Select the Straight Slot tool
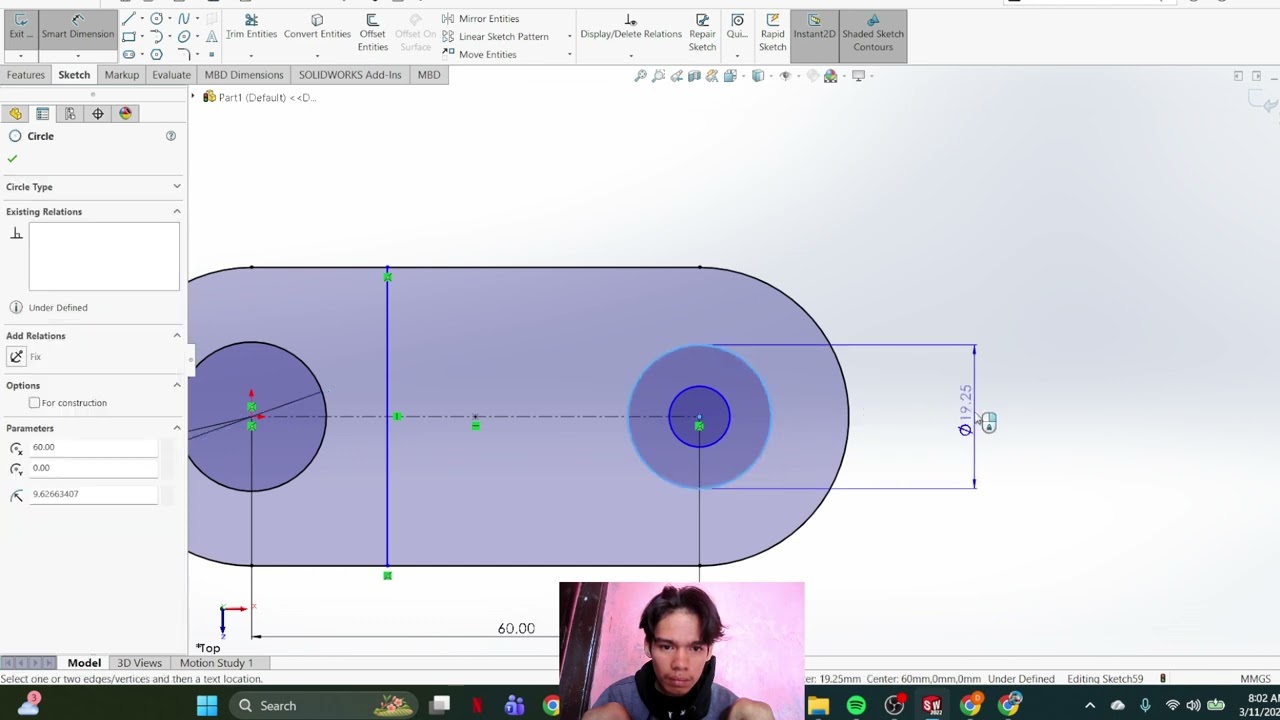The height and width of the screenshot is (720, 1280). [x=129, y=54]
